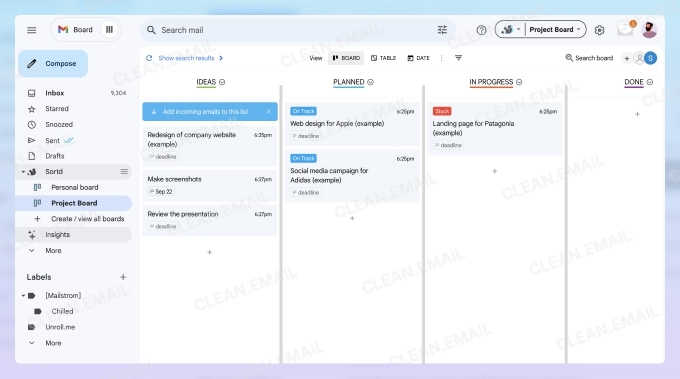
Task: Compose a new email
Action: [x=53, y=63]
